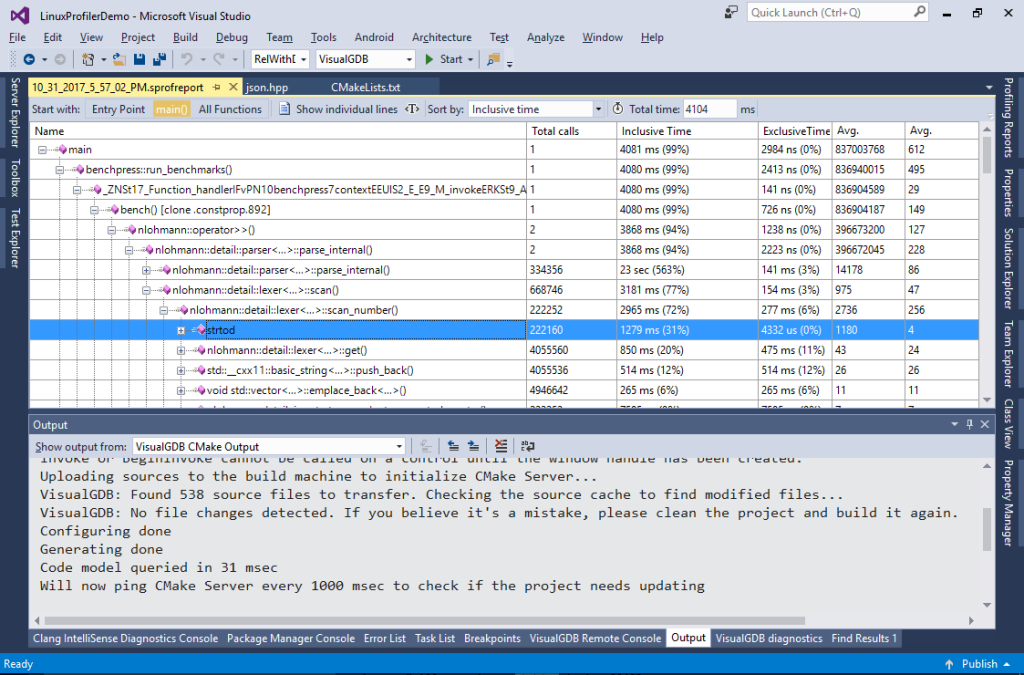Viewport: 1024px width, 675px height.
Task: Click the New Project icon
Action: pyautogui.click(x=87, y=59)
